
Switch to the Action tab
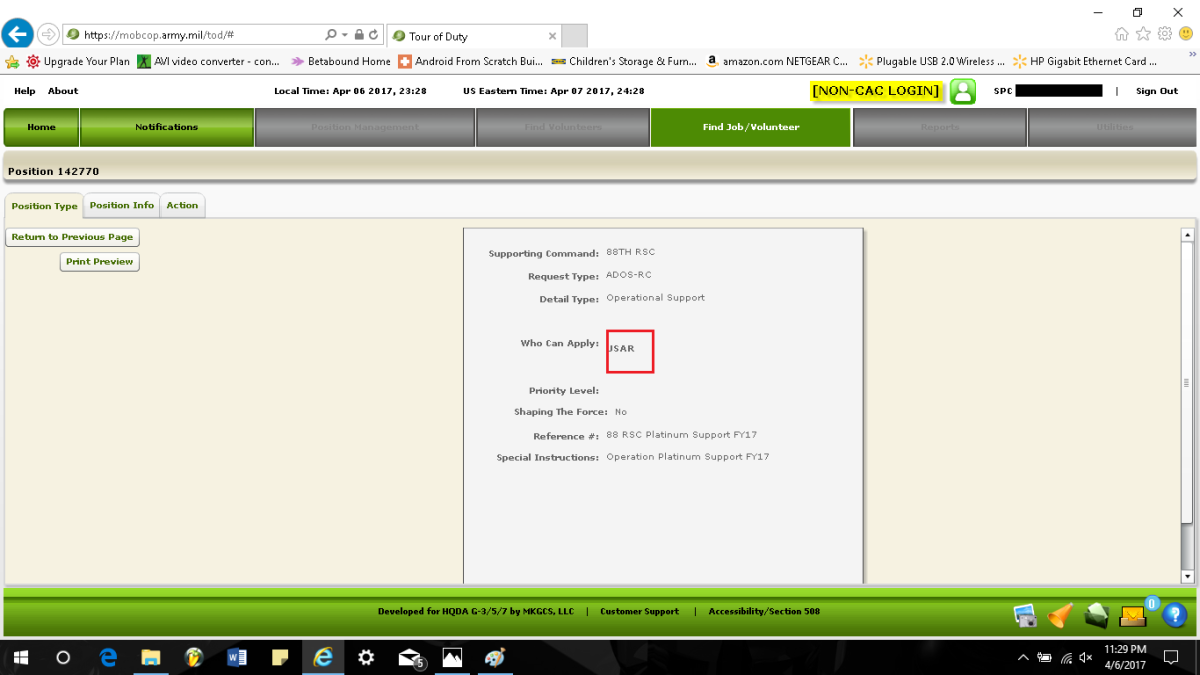coord(182,206)
